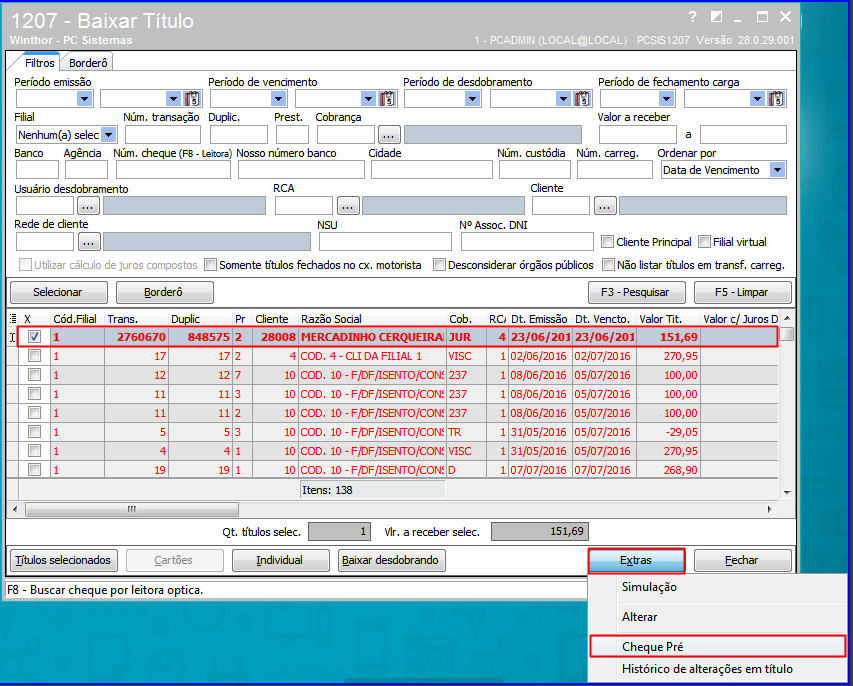The image size is (853, 686).
Task: Open Cliente lookup ellipsis button
Action: pyautogui.click(x=605, y=206)
